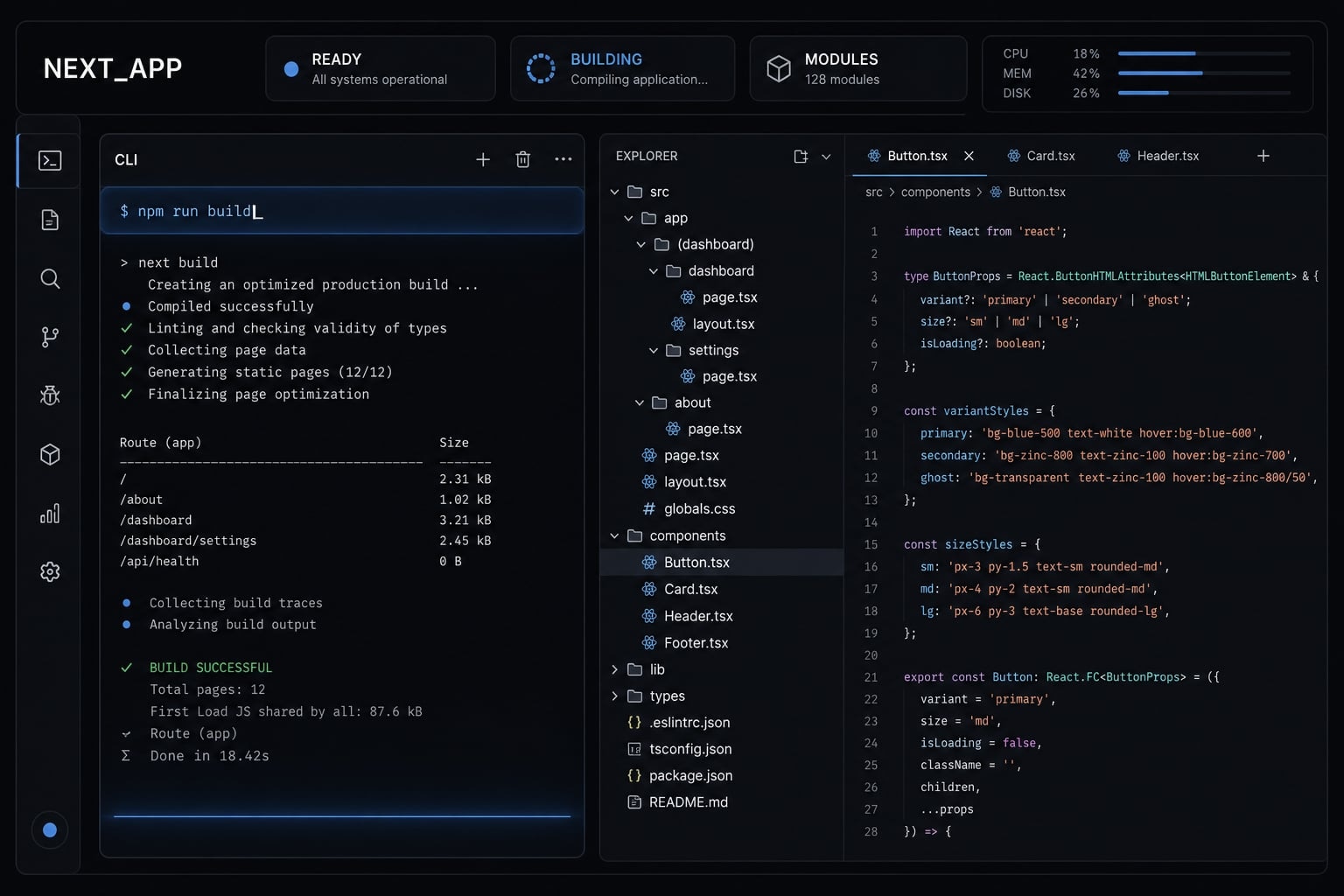
Task: Click the NEXT_APP title
Action: [113, 68]
